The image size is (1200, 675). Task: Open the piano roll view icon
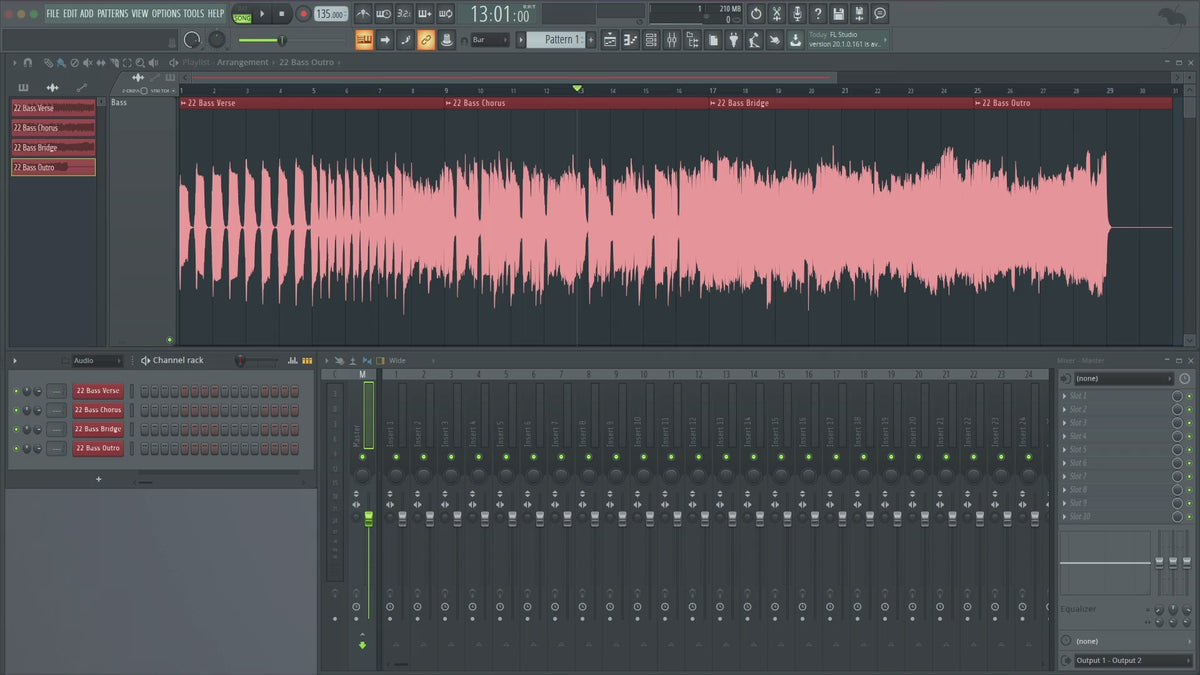click(x=630, y=40)
